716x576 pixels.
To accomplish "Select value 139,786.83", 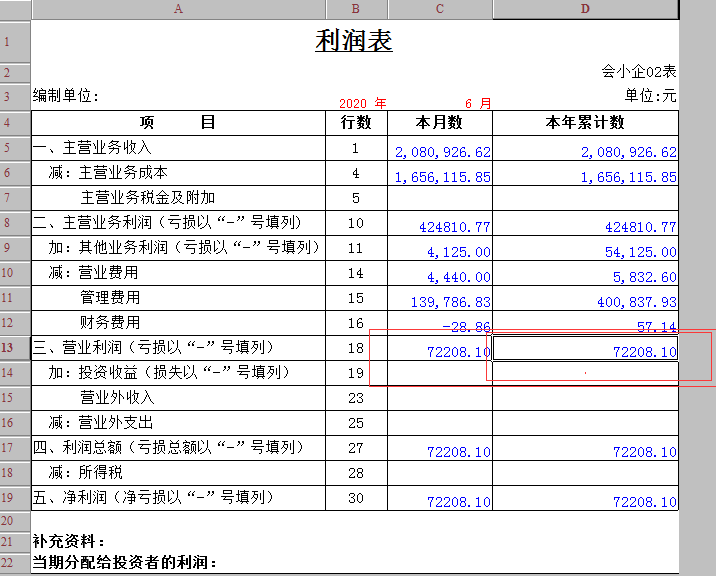I will click(440, 298).
